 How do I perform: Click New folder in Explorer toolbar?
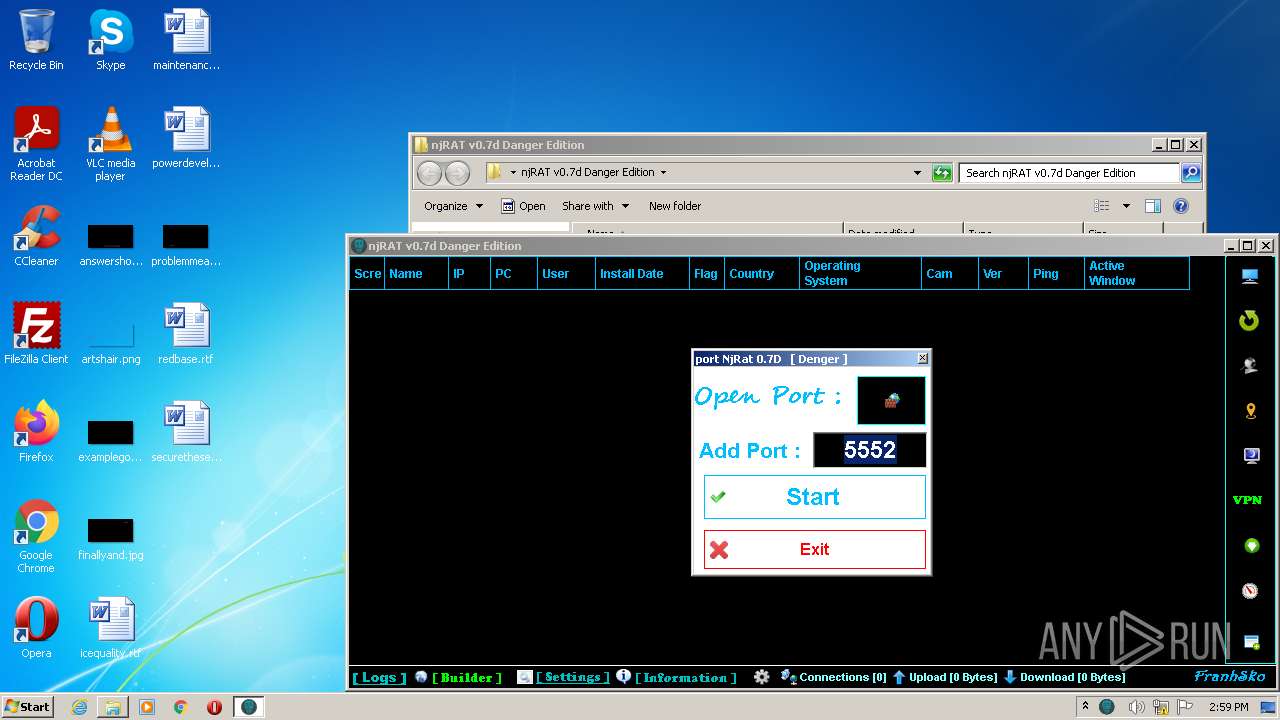point(675,206)
